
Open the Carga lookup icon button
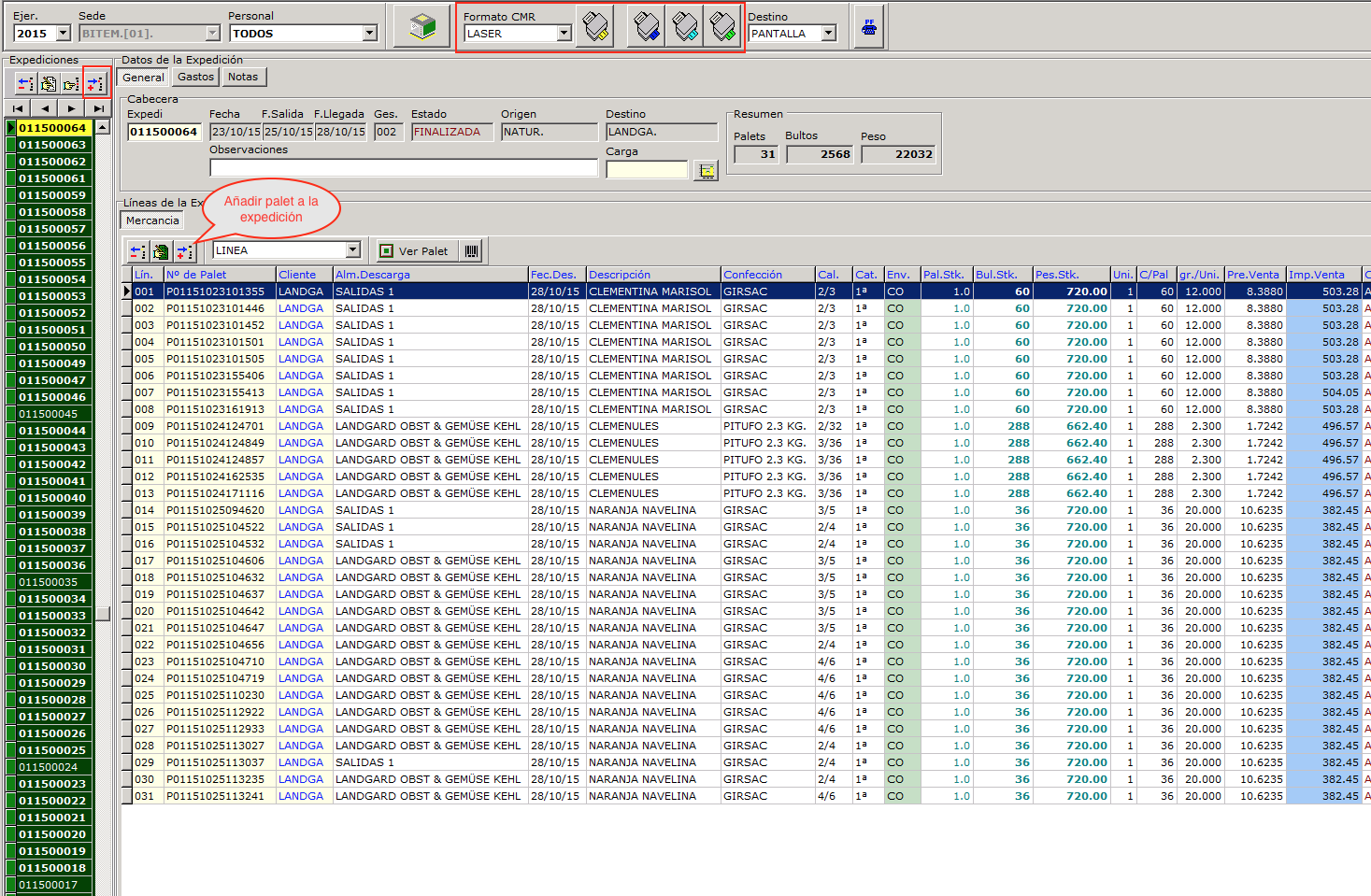(x=707, y=170)
